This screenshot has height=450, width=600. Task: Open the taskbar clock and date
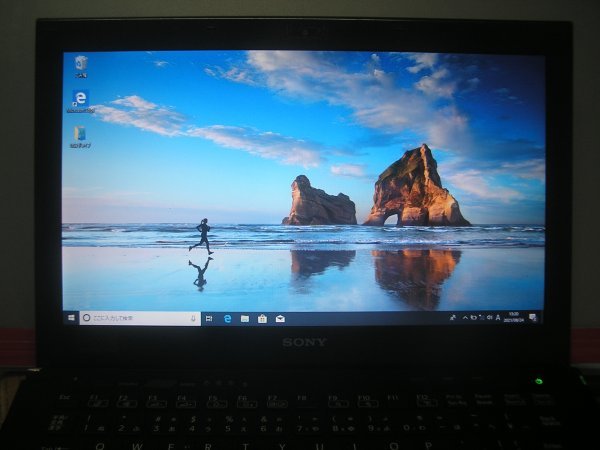[514, 318]
